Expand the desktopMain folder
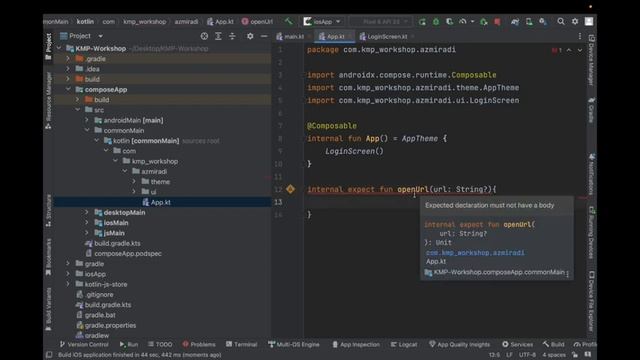640x360 pixels. (x=87, y=212)
